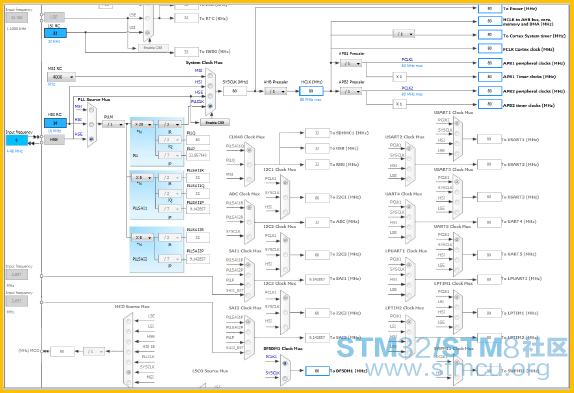Image resolution: width=574 pixels, height=393 pixels.
Task: Click the To RTC (KHz) value box
Action: pyautogui.click(x=186, y=18)
